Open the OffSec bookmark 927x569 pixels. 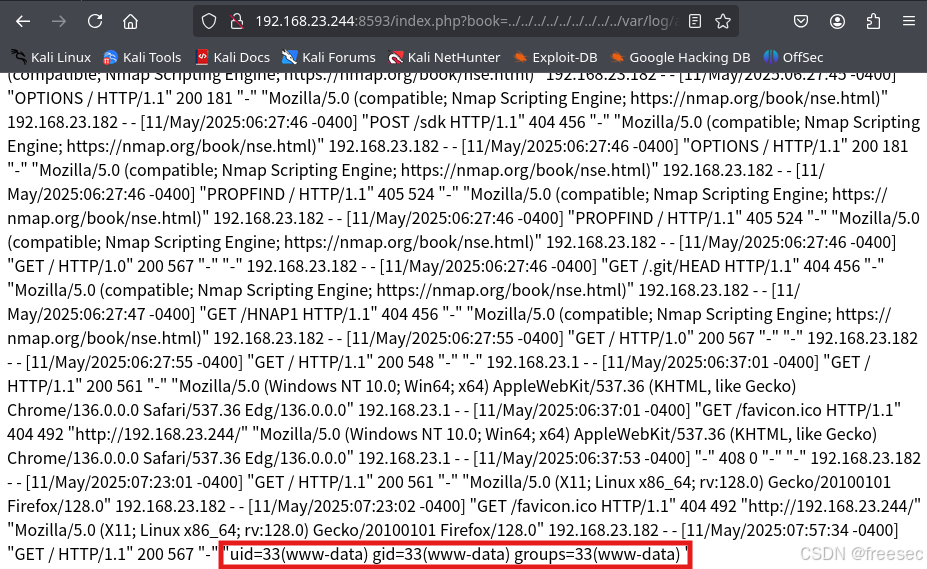[793, 57]
